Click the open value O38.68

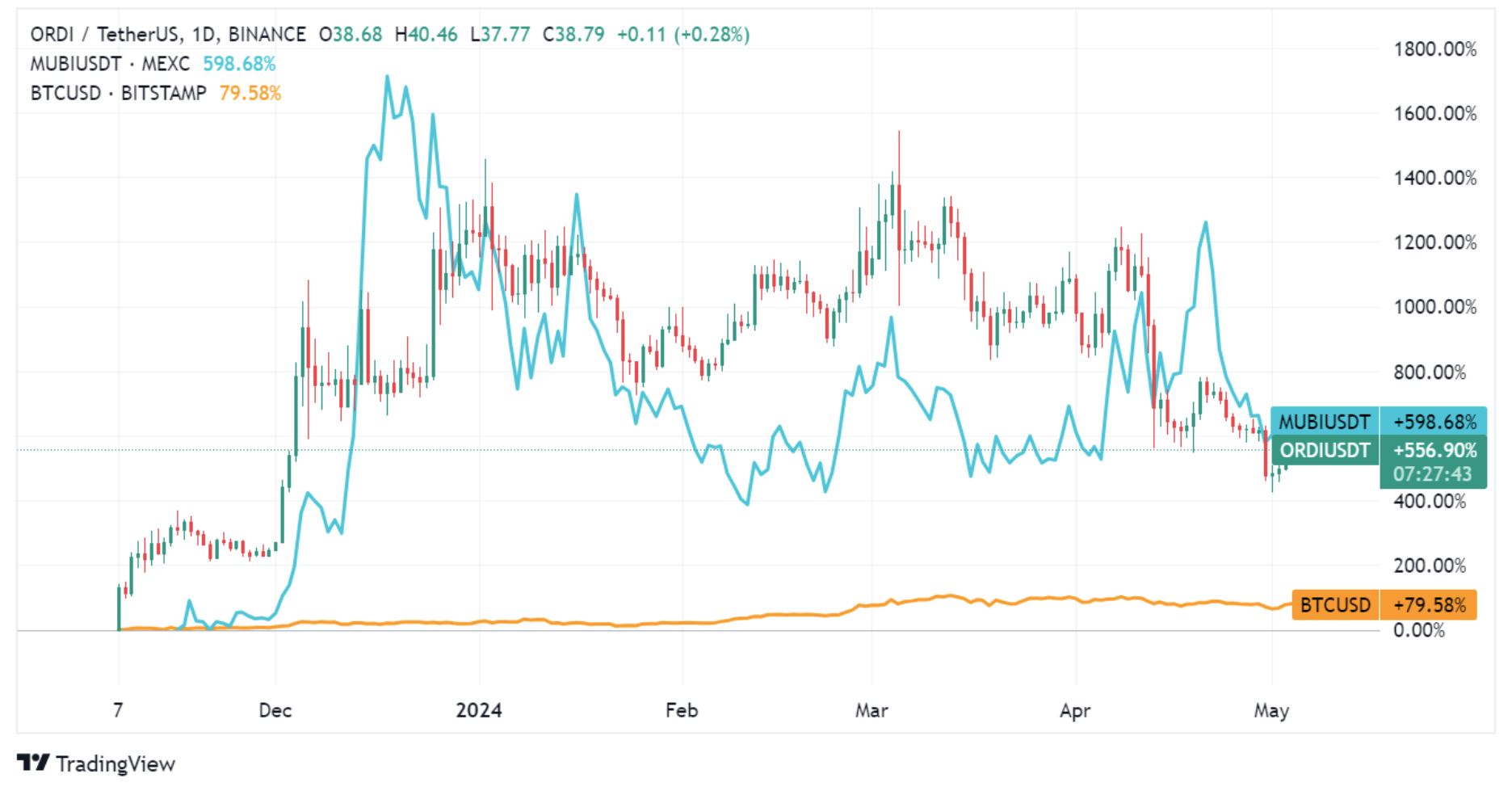pos(350,35)
